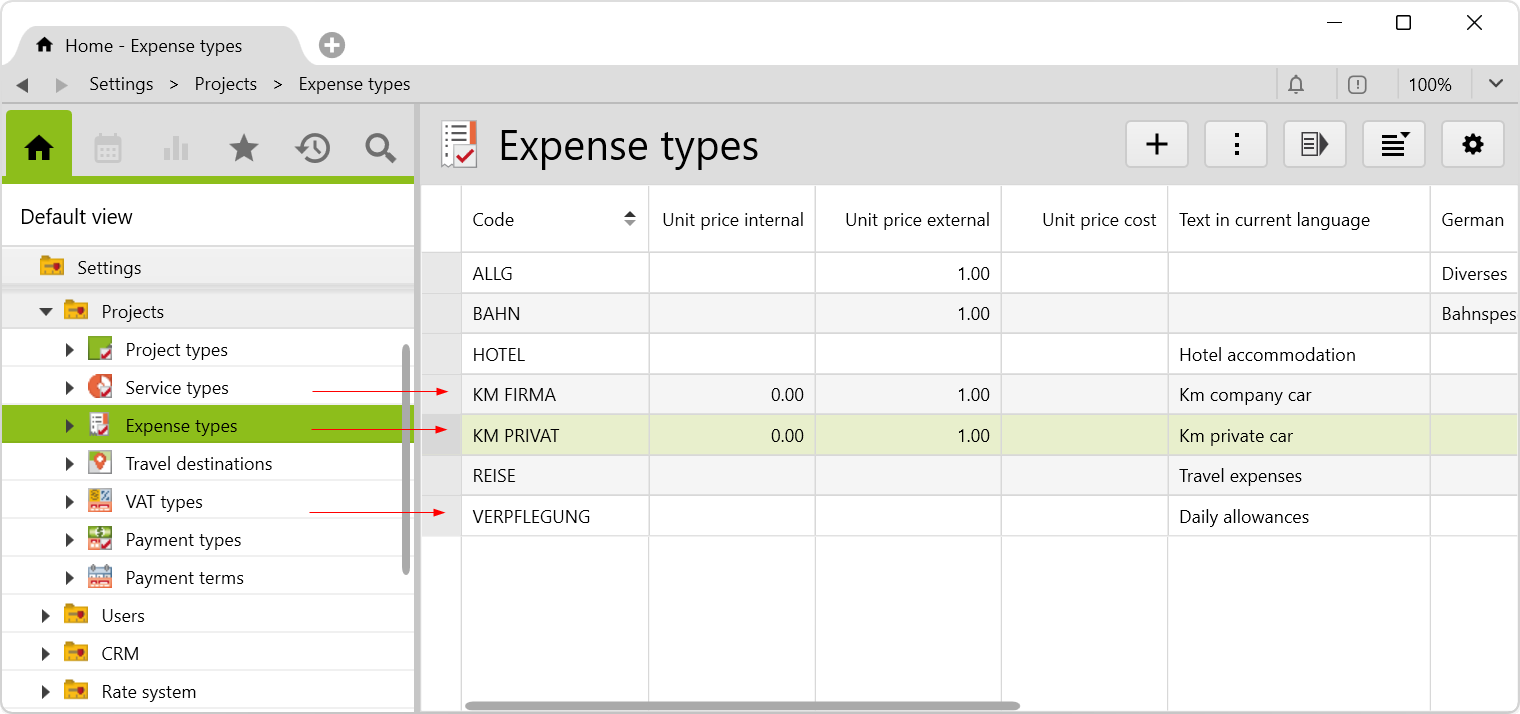Screen dimensions: 1520x714
Task: Select Travel destinations in the tree
Action: coord(198,464)
